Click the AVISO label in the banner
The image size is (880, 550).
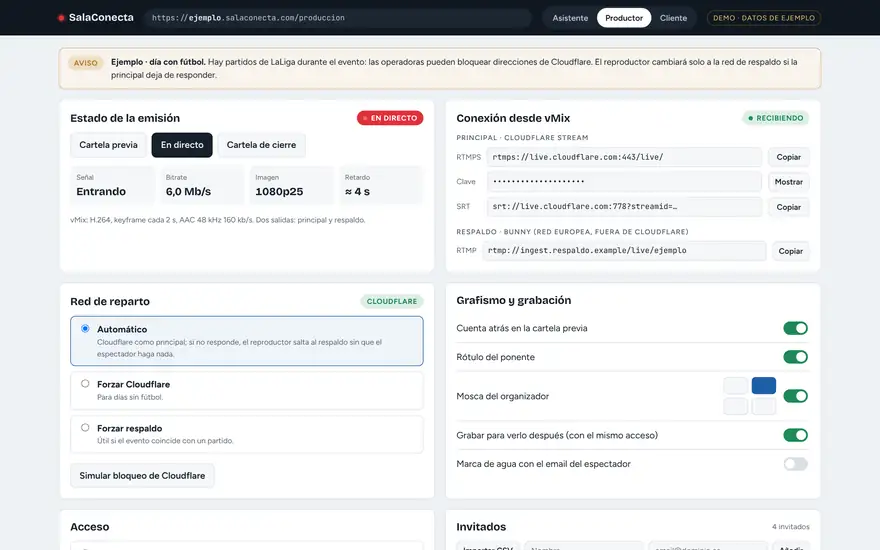point(85,63)
